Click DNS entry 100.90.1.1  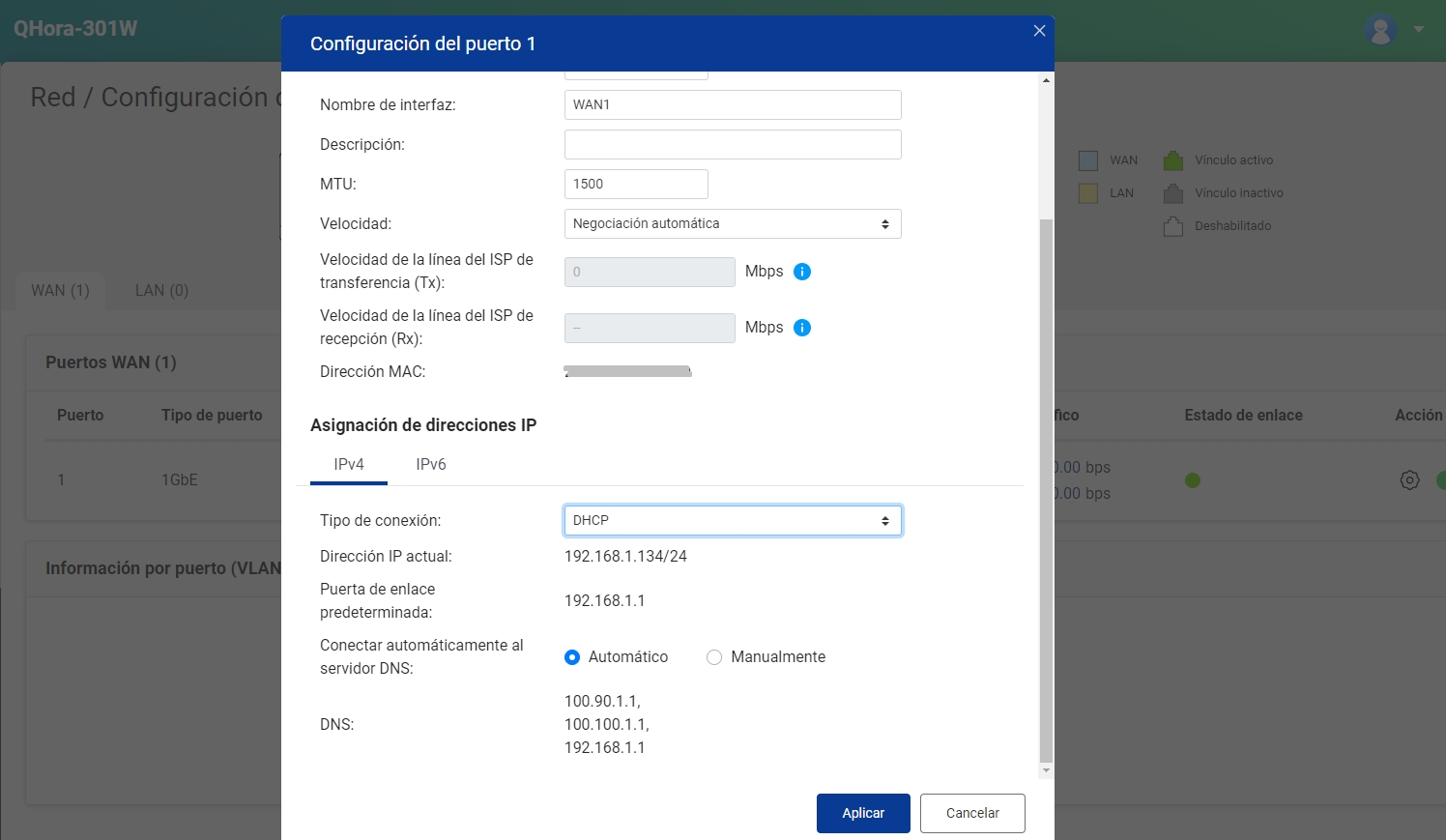pyautogui.click(x=602, y=702)
